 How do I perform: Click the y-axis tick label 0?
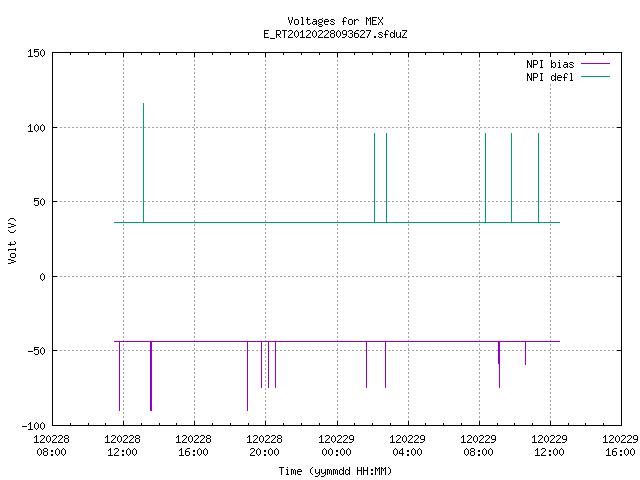coord(42,277)
